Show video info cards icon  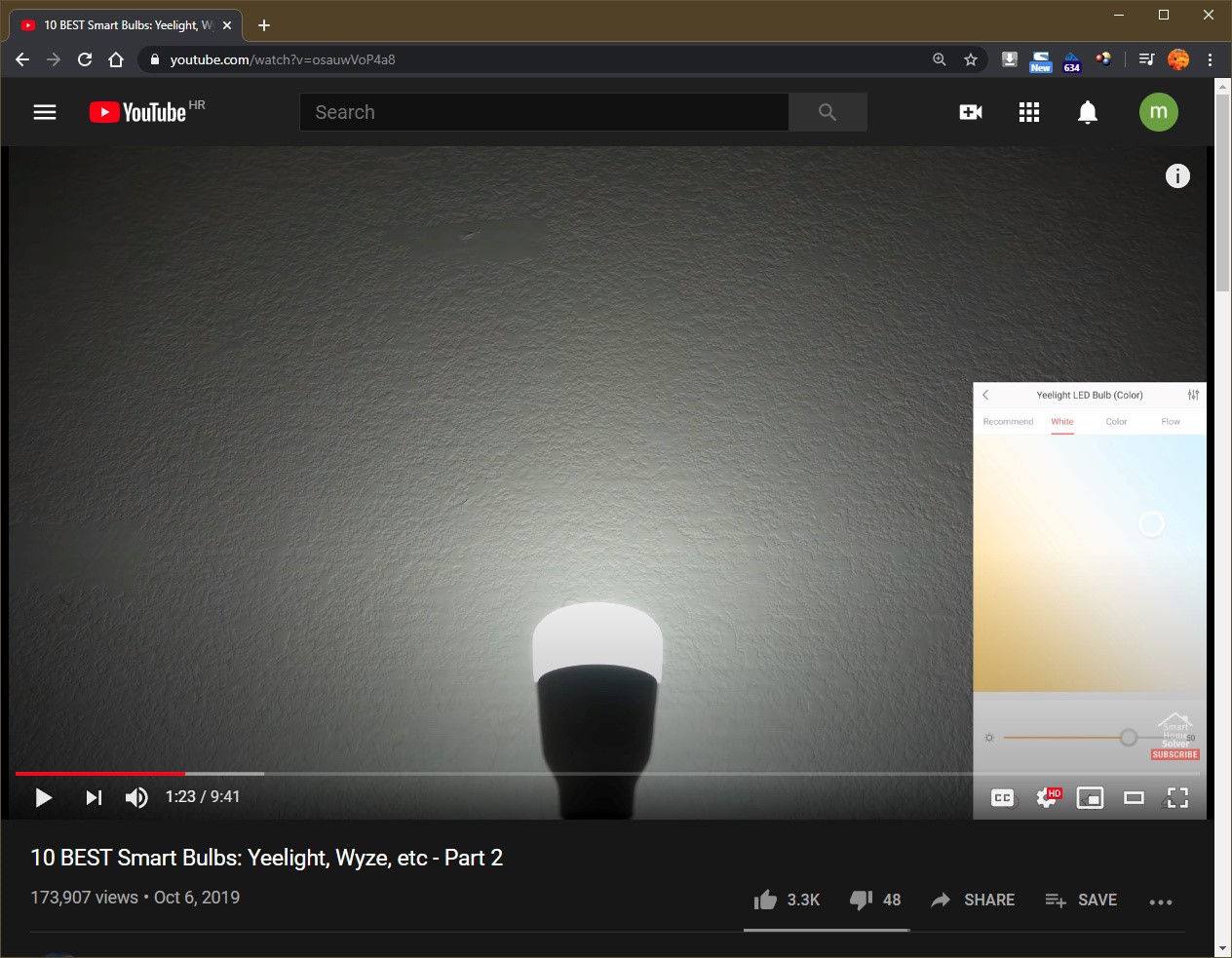click(1177, 176)
